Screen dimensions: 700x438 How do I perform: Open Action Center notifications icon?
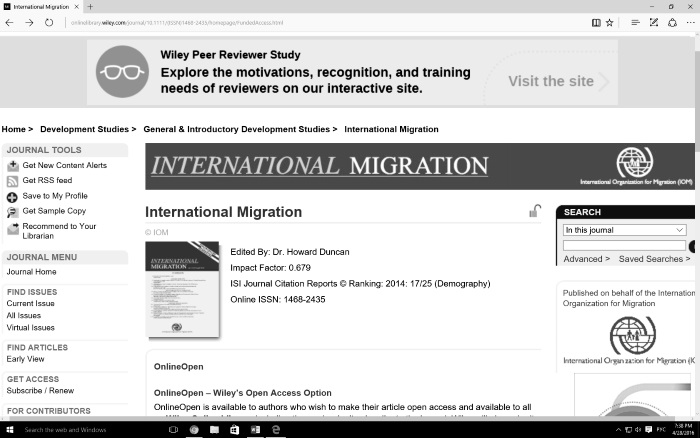tap(649, 430)
